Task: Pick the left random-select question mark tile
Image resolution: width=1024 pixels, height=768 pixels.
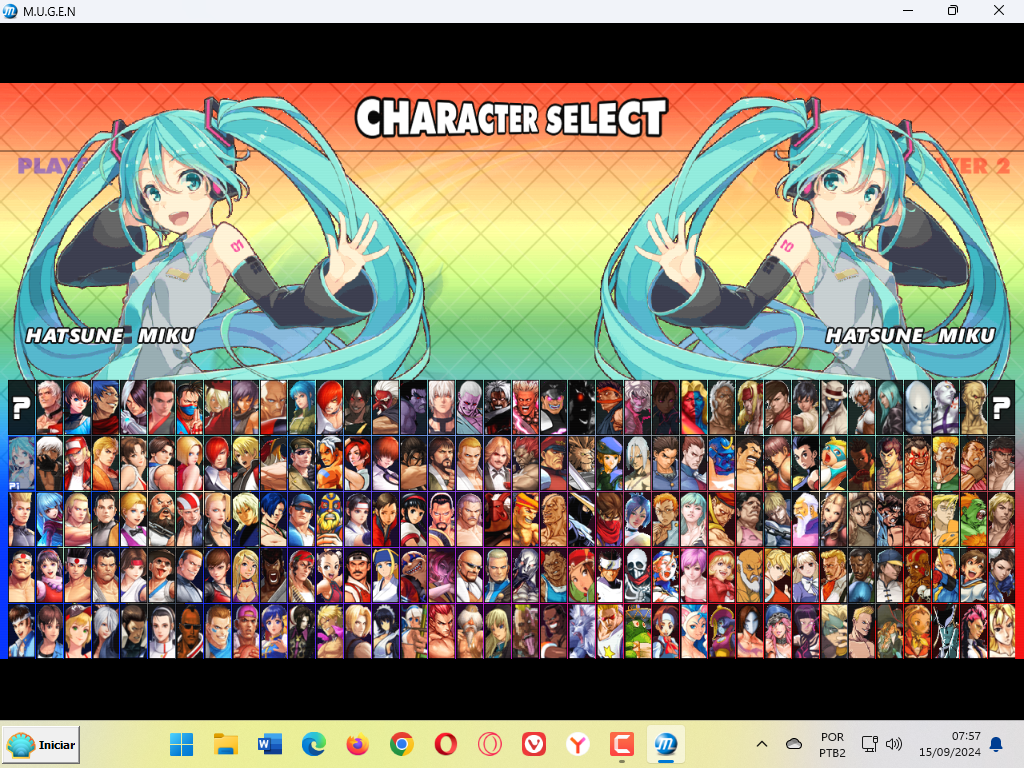Action: coord(22,408)
